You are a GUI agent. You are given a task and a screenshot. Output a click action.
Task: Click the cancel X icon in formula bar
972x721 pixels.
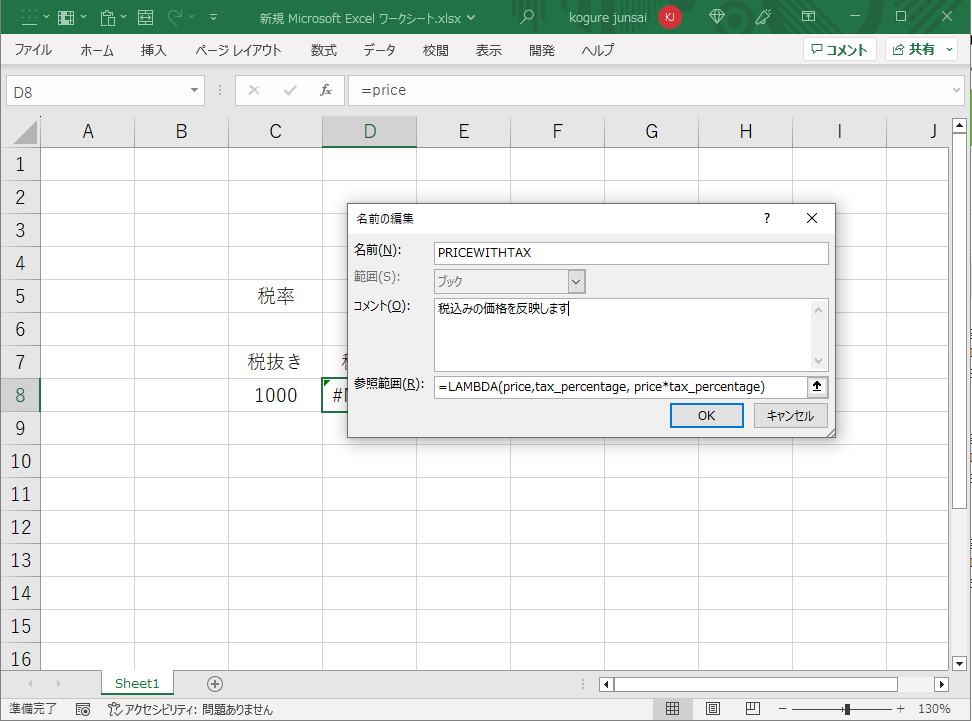254,91
